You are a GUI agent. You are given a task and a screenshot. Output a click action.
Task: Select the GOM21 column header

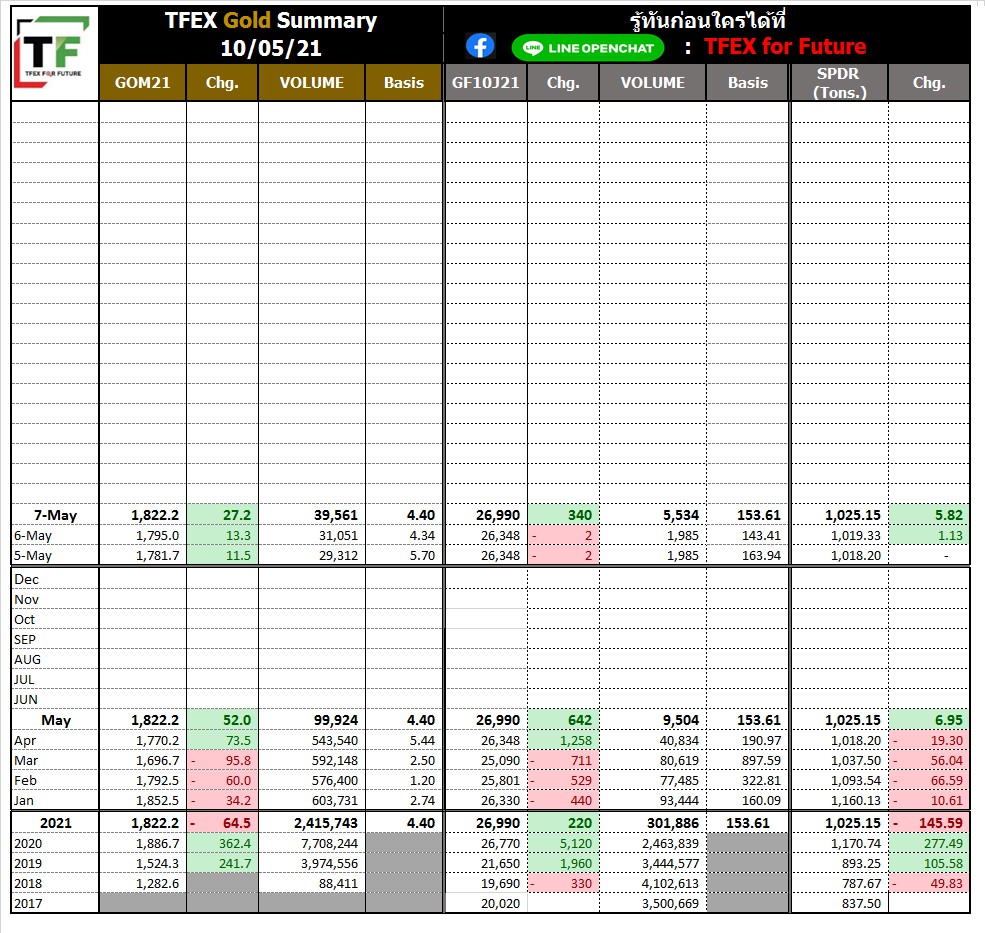pyautogui.click(x=143, y=82)
